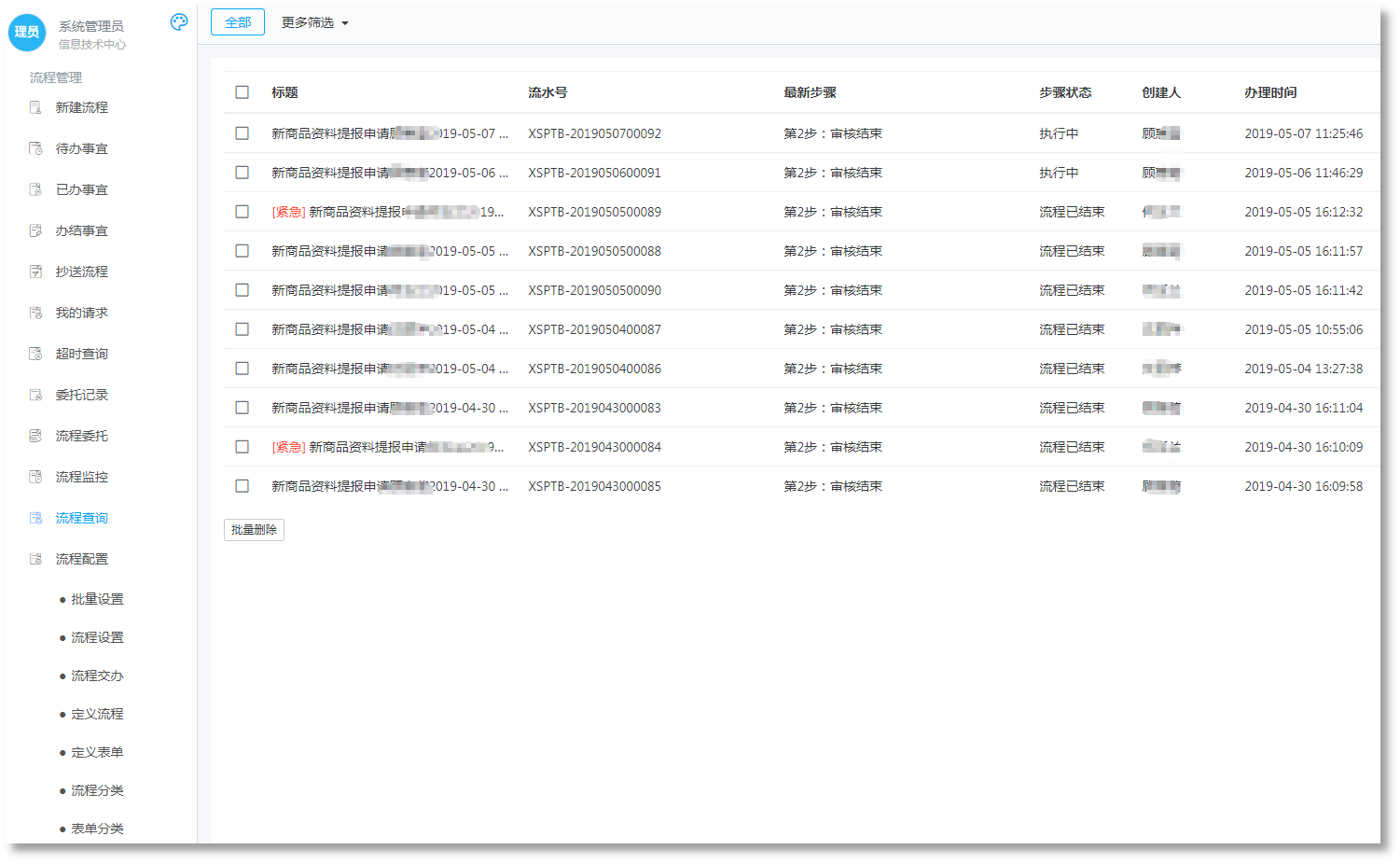Check the row for XSPTB-2019050700092

click(x=243, y=133)
